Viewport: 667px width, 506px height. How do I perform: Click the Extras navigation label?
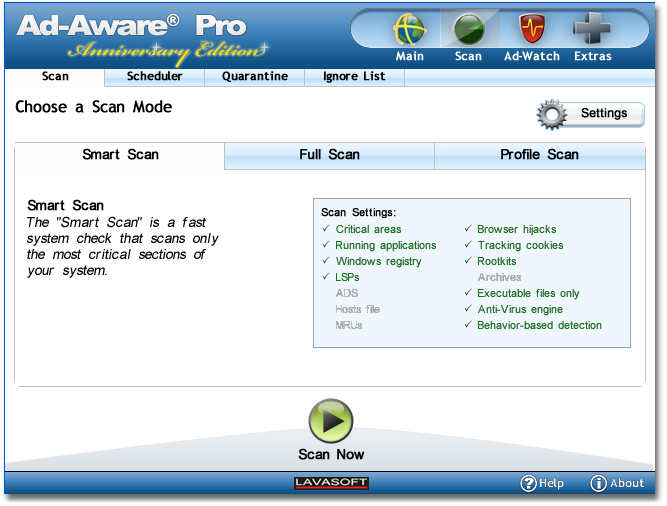pyautogui.click(x=593, y=56)
